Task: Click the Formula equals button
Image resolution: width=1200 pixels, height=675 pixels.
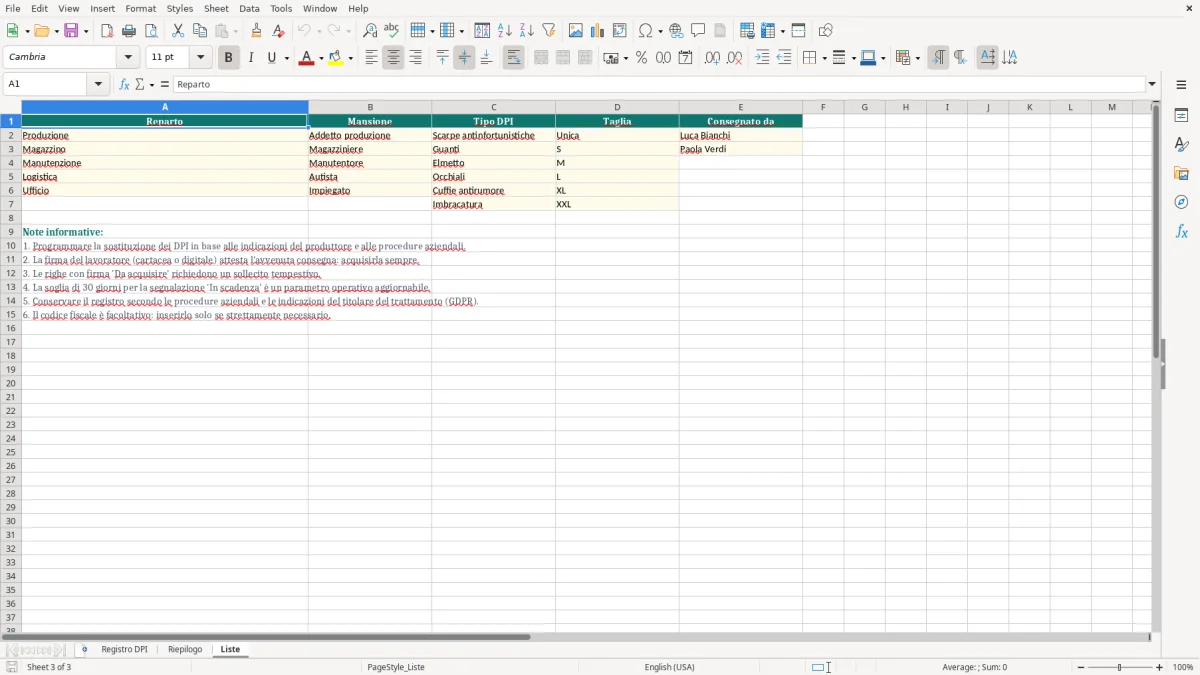Action: pyautogui.click(x=165, y=84)
